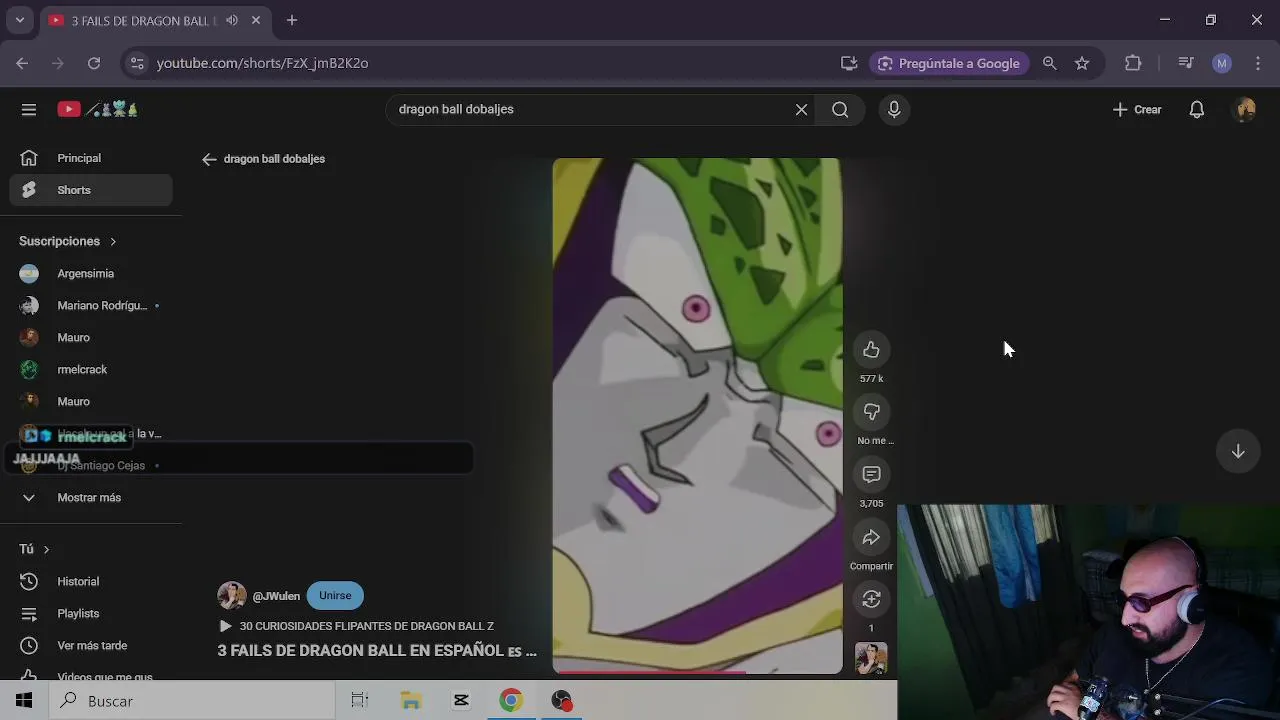Open sound thumbnail under remix button

click(x=871, y=658)
